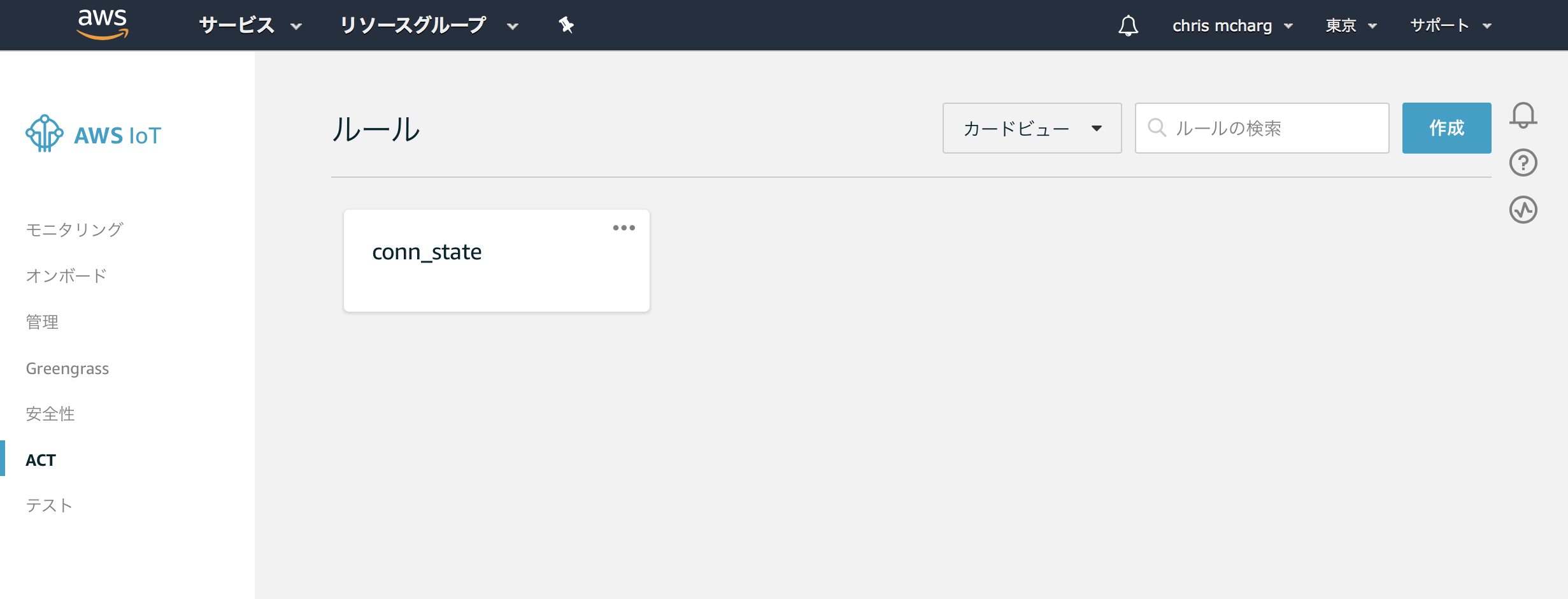Click the 作成 create button
The height and width of the screenshot is (599, 1568).
[1446, 128]
